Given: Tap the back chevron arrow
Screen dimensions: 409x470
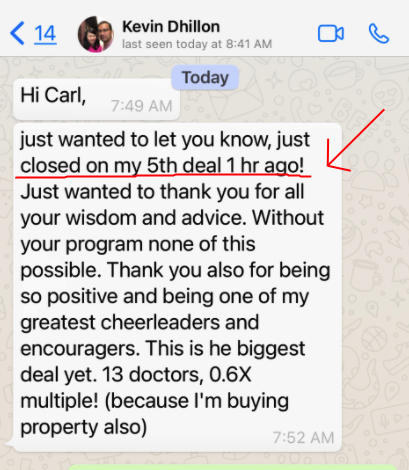Looking at the screenshot, I should click(x=17, y=33).
